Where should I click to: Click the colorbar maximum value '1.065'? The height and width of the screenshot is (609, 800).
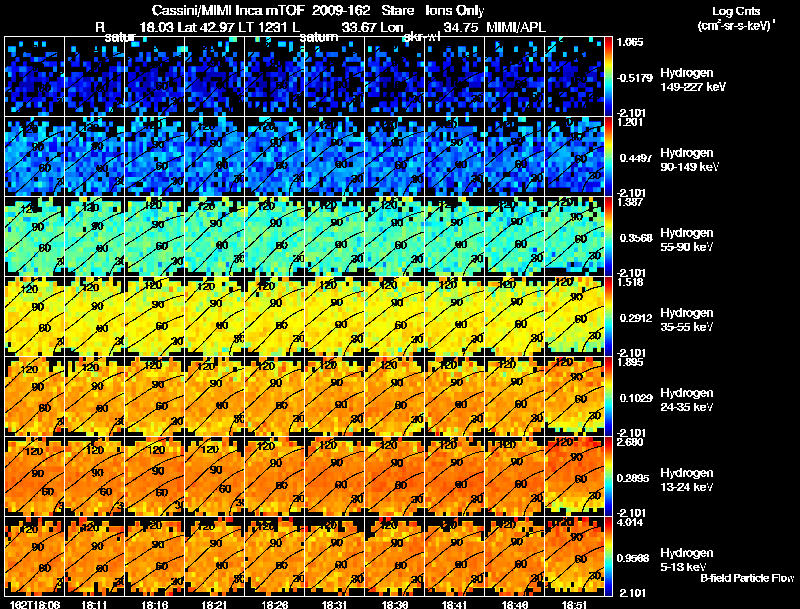(630, 42)
